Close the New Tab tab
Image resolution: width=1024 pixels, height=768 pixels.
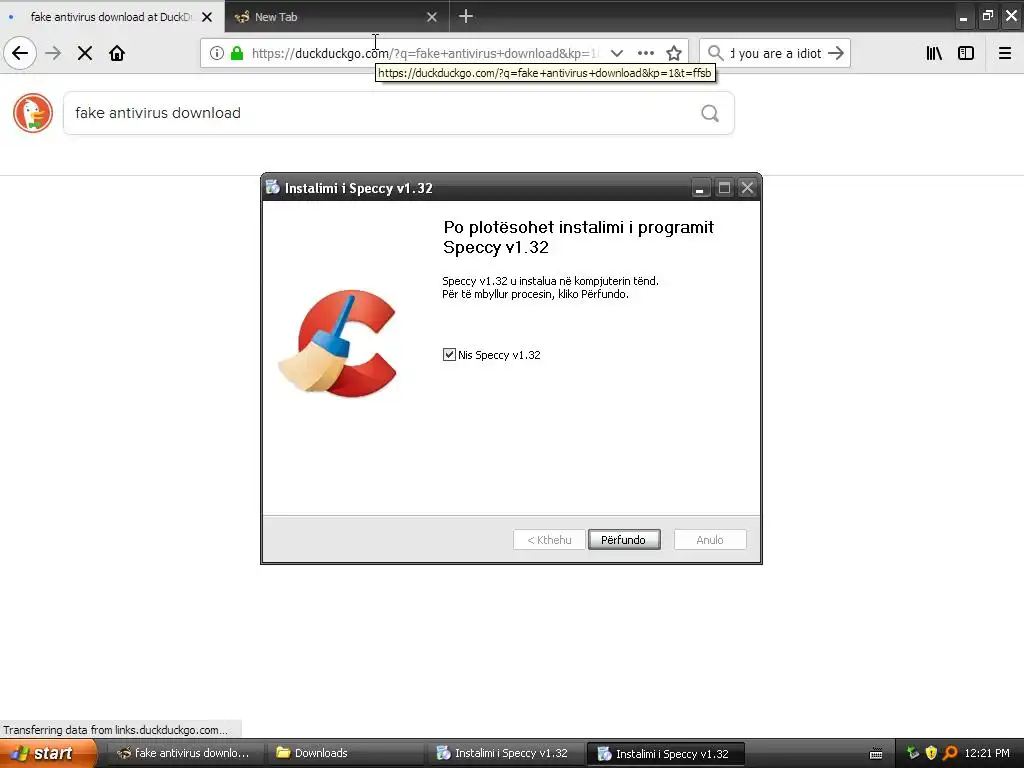pos(432,17)
